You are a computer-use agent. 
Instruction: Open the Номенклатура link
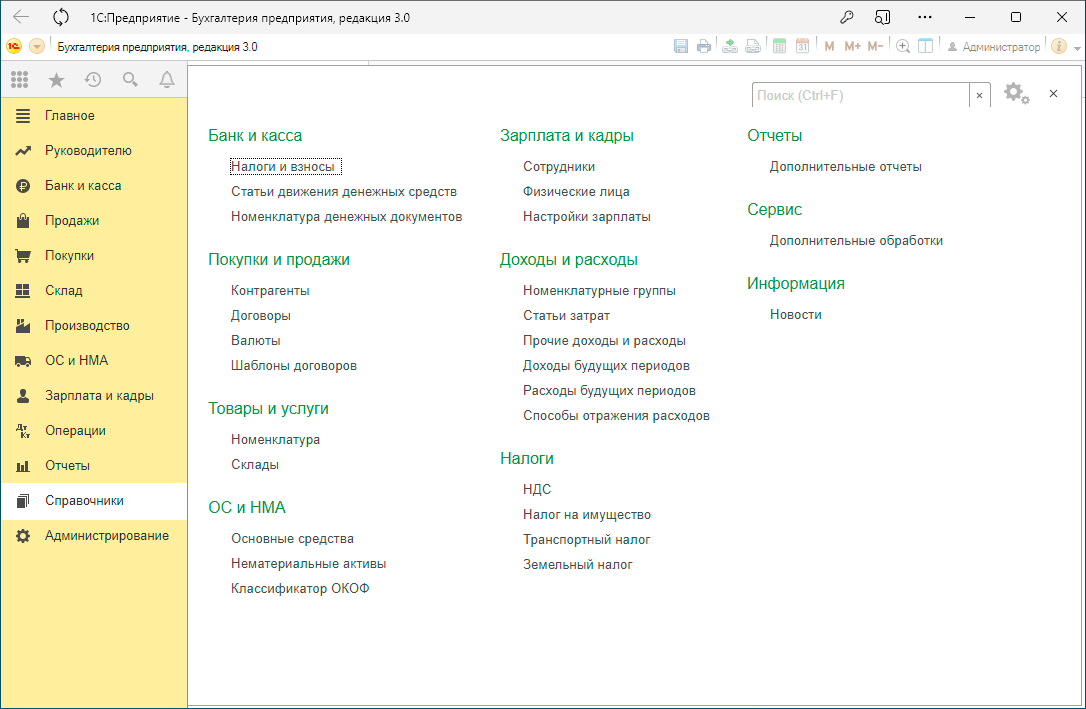click(275, 440)
